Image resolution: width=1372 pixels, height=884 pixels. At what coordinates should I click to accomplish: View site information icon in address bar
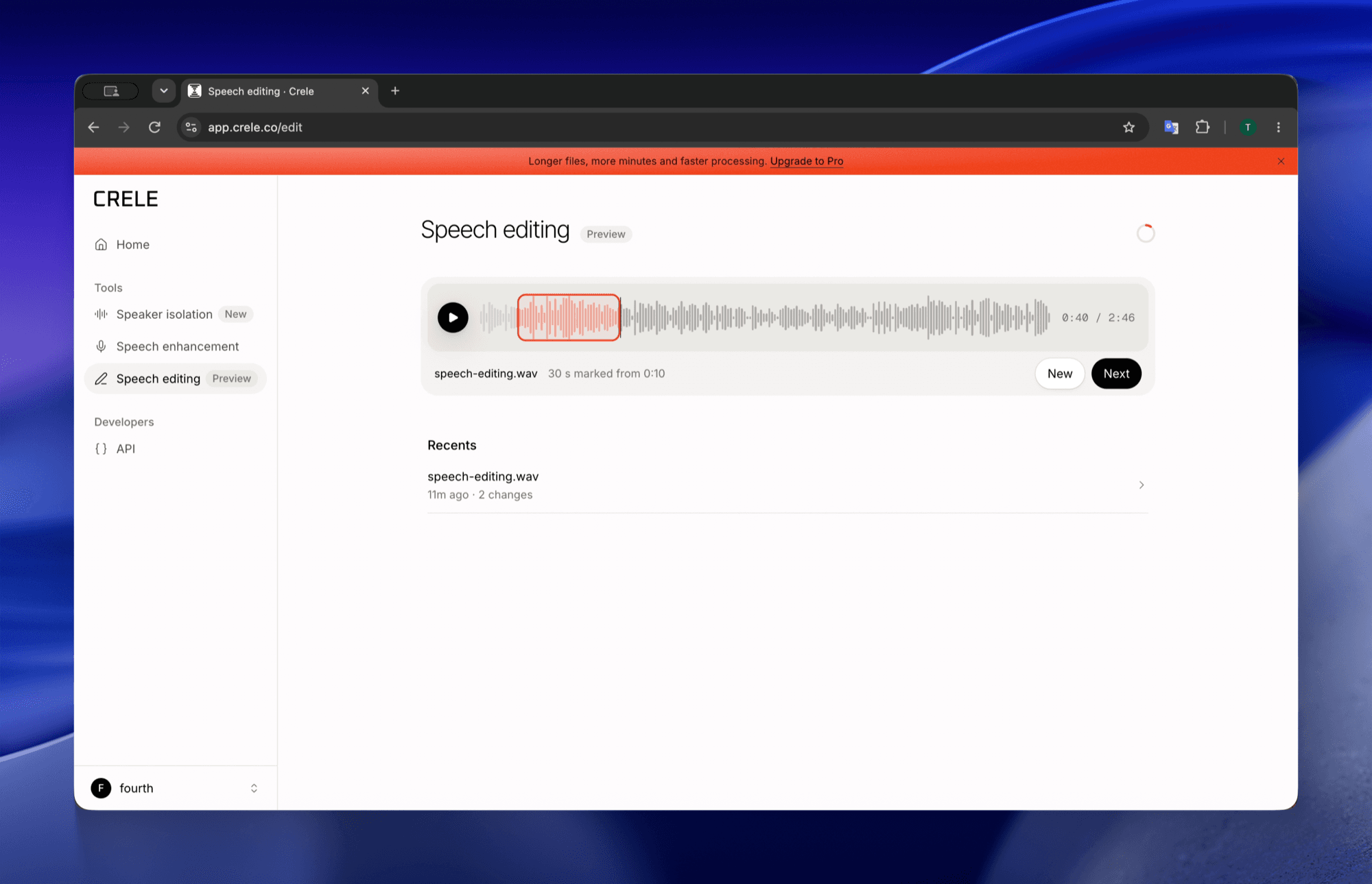[x=191, y=128]
